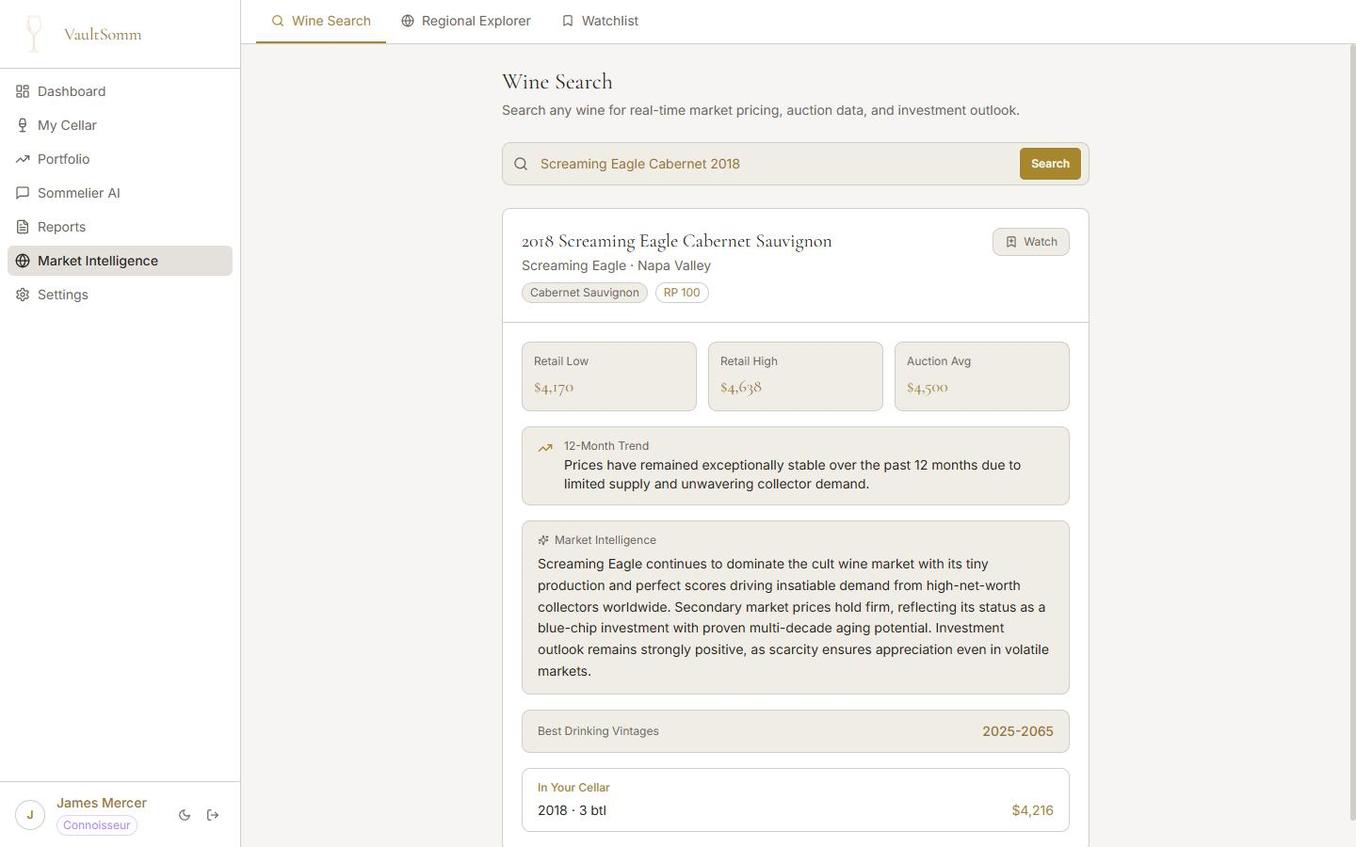This screenshot has width=1356, height=847.
Task: Click the Settings gear icon
Action: coord(22,295)
